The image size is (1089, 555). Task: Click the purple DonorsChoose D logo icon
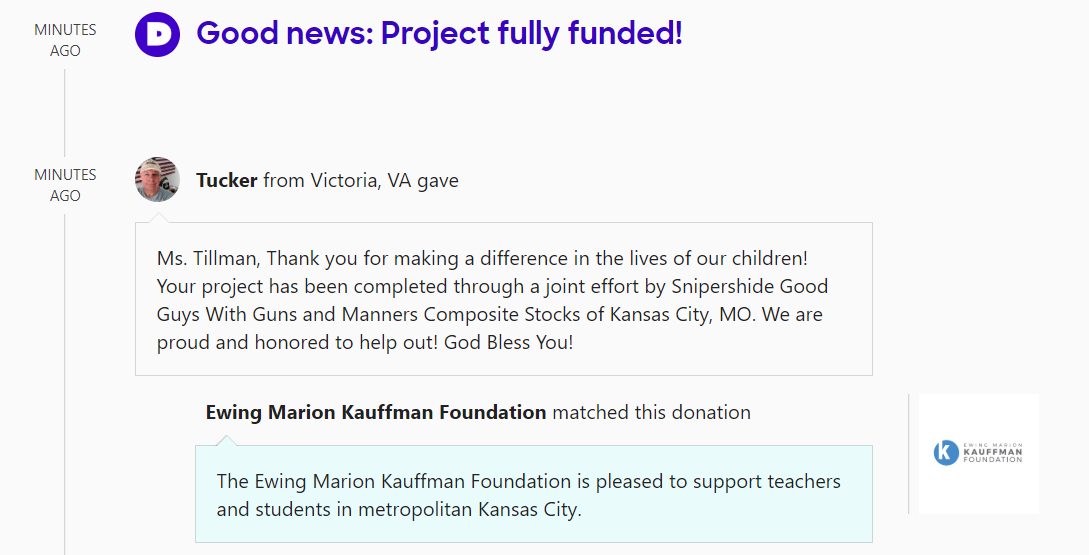pos(157,34)
